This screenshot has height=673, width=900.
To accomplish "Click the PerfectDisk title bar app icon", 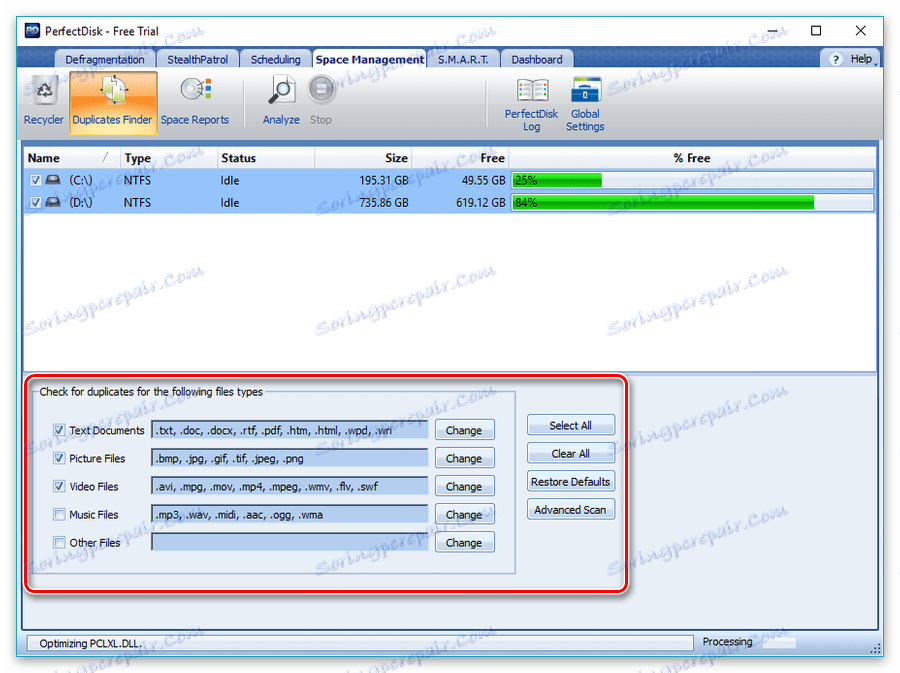I will (32, 31).
